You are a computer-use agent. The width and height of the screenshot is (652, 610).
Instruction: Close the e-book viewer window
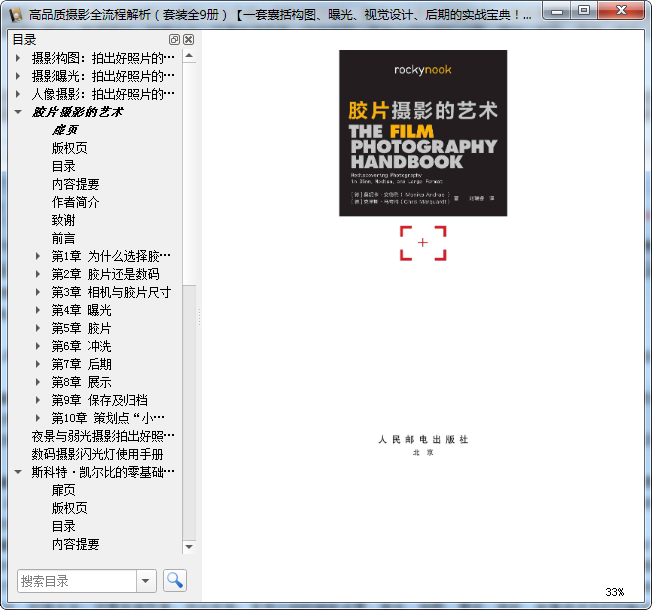point(621,11)
